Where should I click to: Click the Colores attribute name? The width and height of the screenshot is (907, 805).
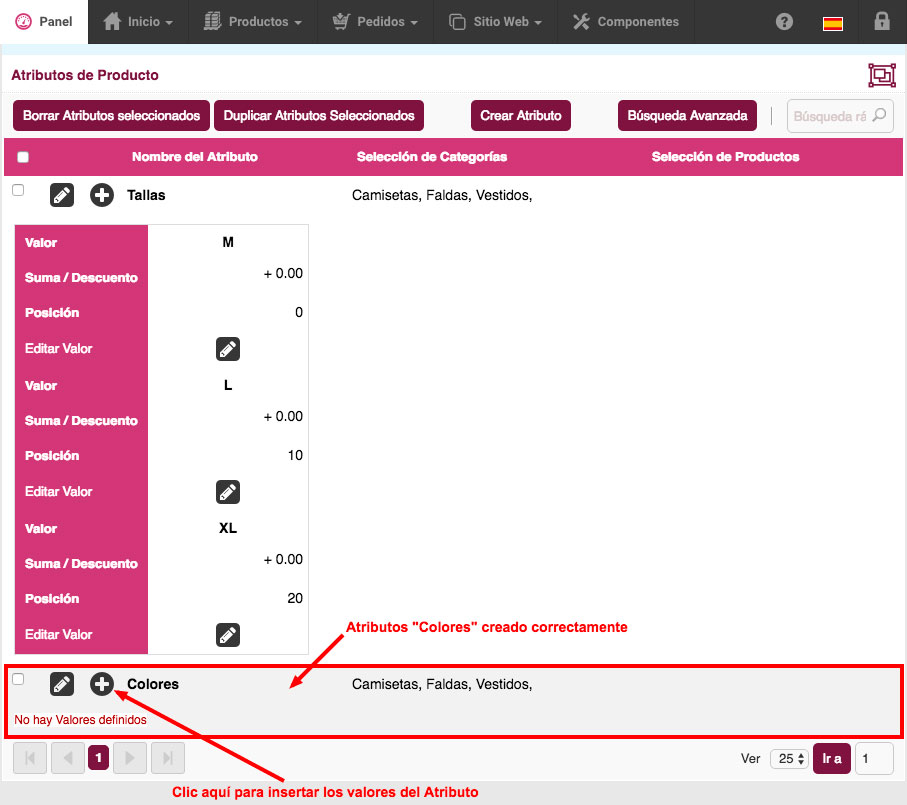click(153, 684)
